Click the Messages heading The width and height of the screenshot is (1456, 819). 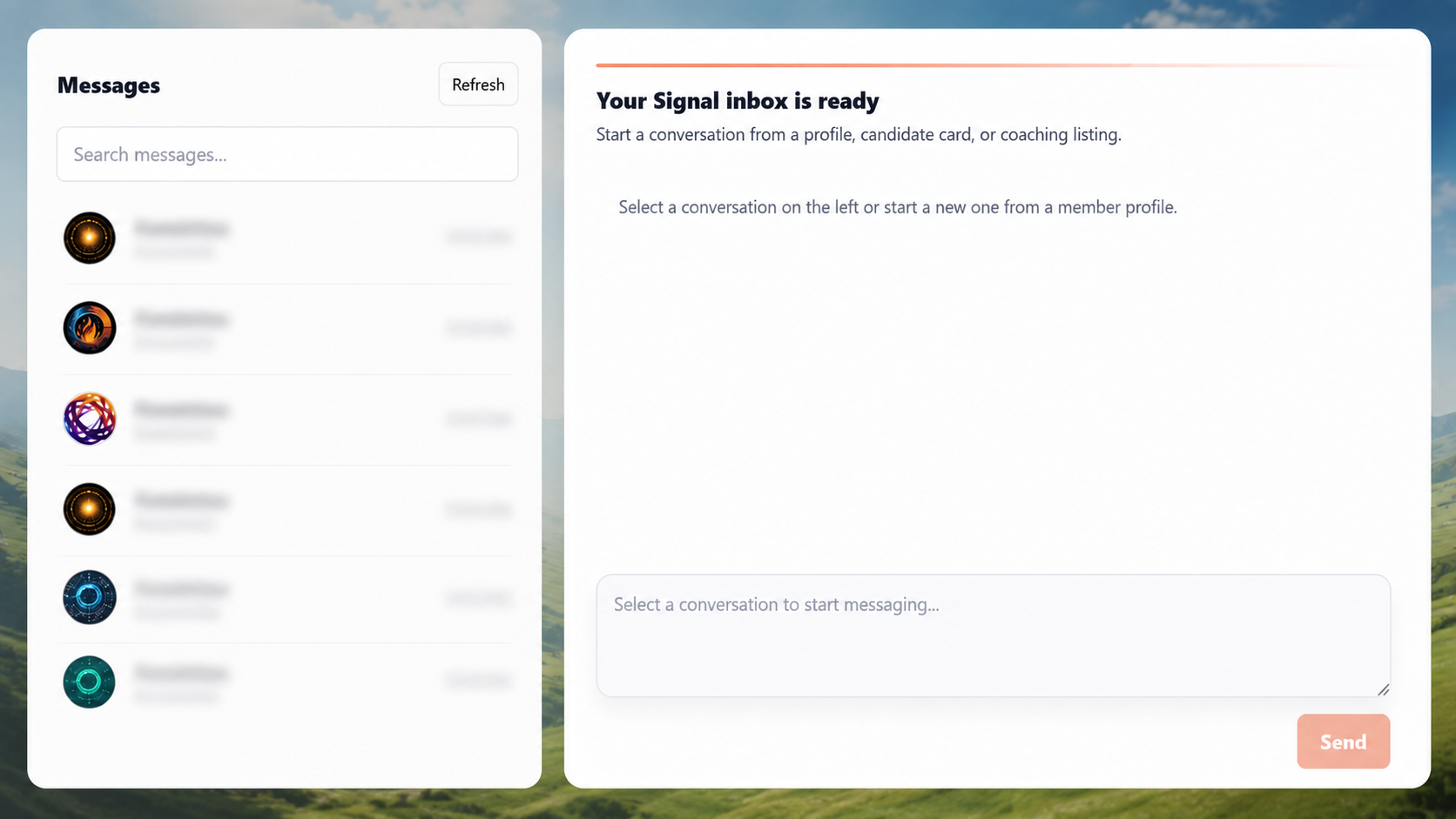pyautogui.click(x=109, y=85)
